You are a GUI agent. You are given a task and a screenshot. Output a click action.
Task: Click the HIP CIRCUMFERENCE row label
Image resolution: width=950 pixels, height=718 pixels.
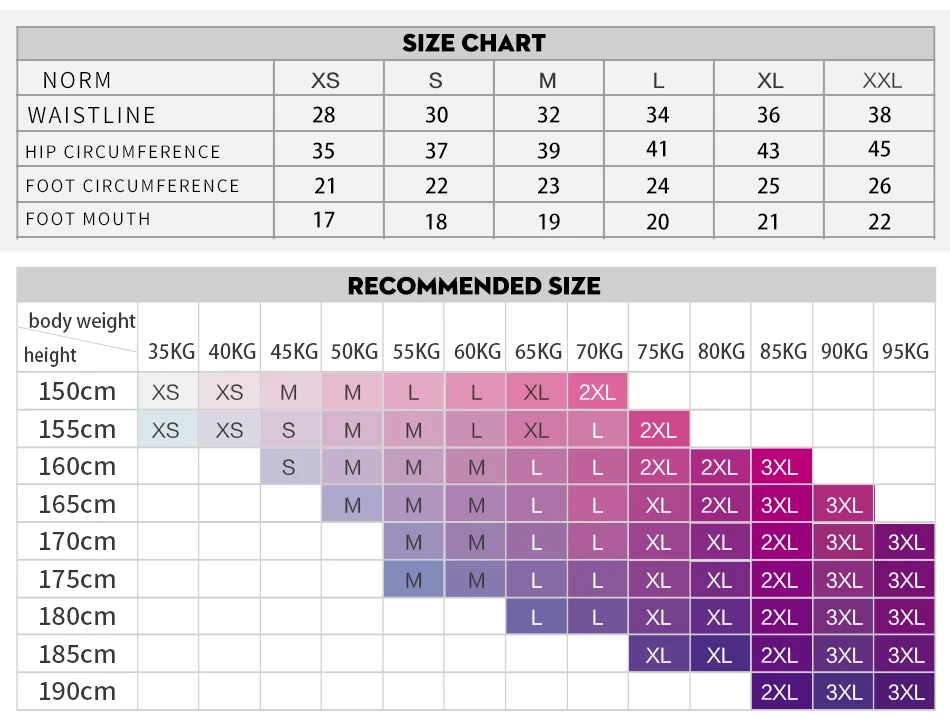tap(123, 151)
